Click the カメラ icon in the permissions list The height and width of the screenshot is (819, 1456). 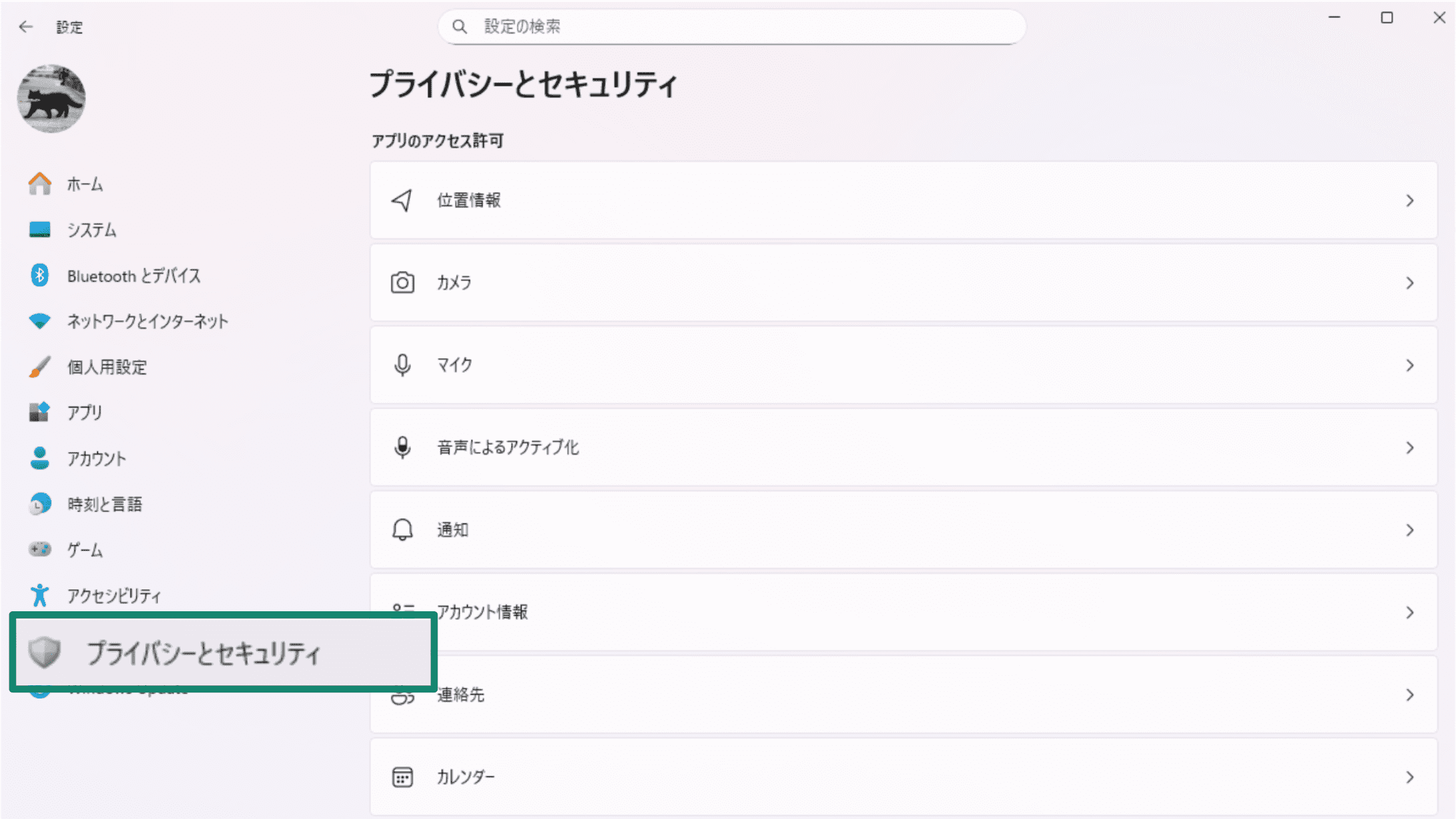coord(402,282)
